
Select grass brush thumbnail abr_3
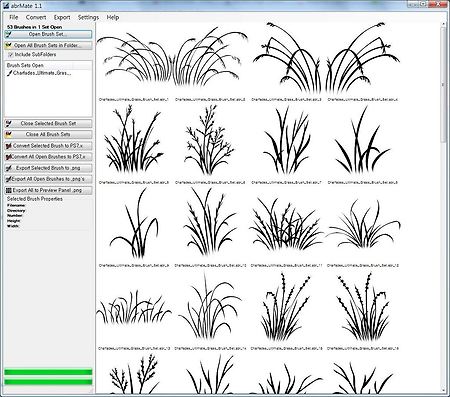[x=286, y=58]
